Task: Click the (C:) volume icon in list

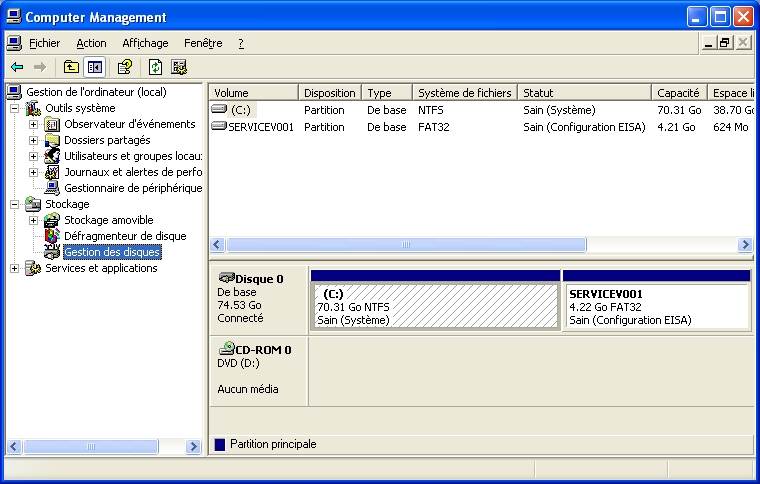Action: (220, 110)
